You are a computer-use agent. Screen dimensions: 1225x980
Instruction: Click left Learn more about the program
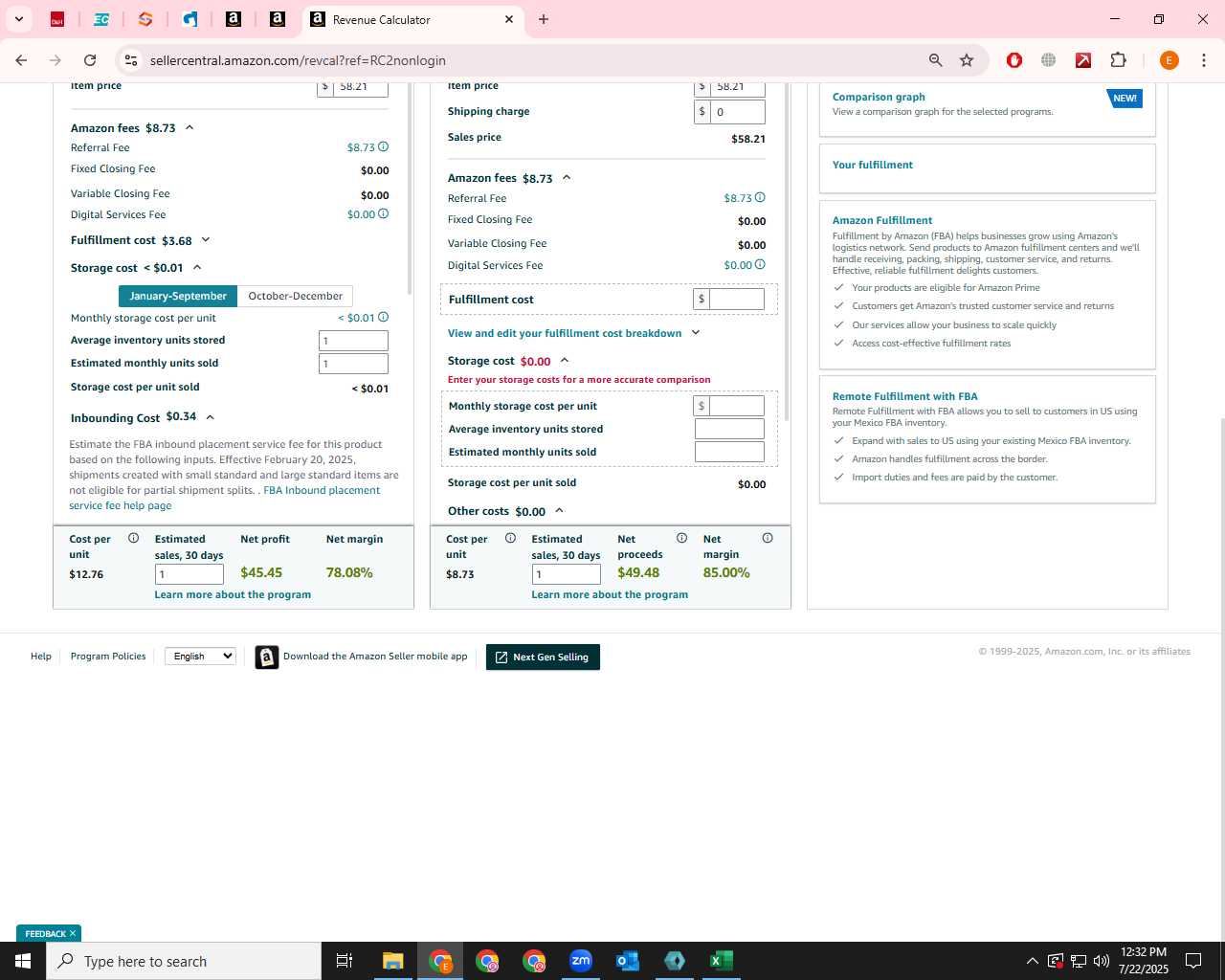tap(233, 594)
